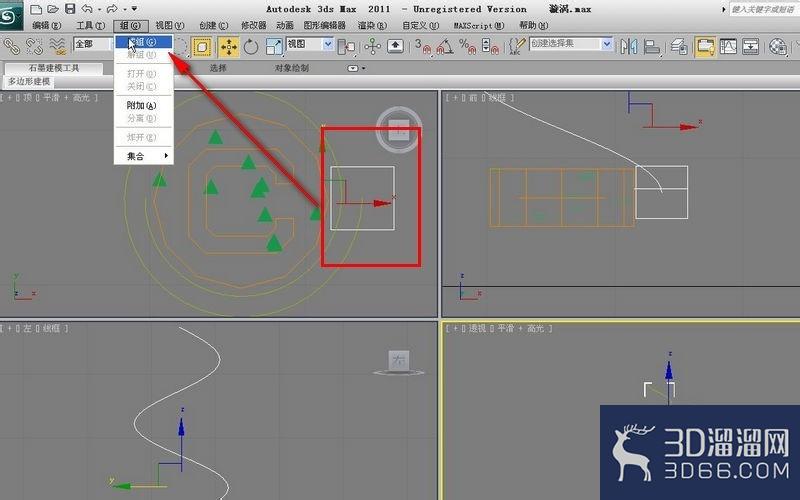Select the Bind to Space Warp tool
Viewport: 800px width, 500px height.
tap(58, 46)
